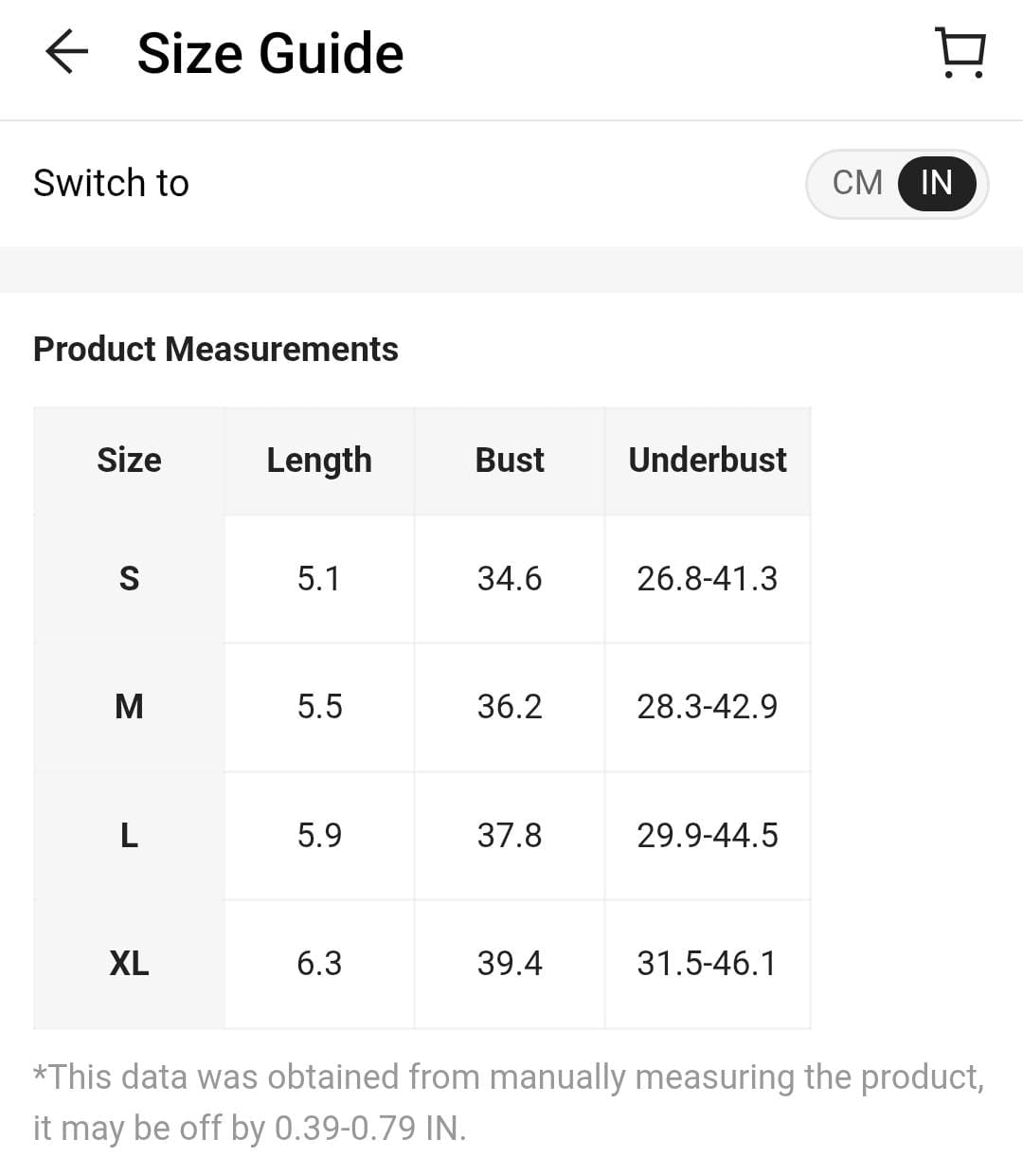Tap the manual measuring disclaimer note
The width and height of the screenshot is (1023, 1176).
(509, 1103)
